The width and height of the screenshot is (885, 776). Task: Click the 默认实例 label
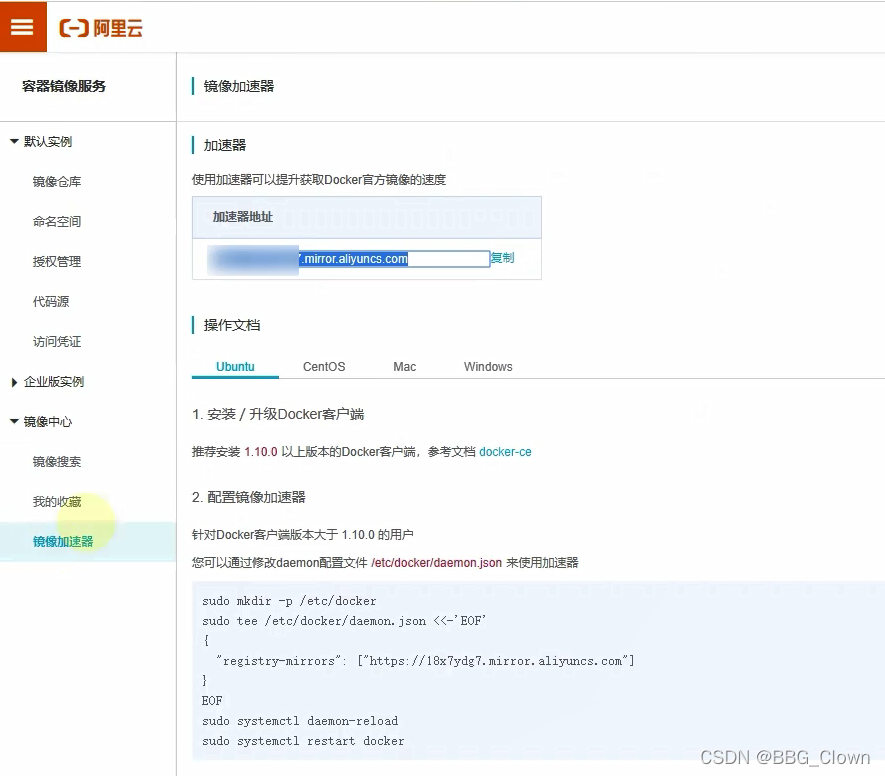pos(48,142)
